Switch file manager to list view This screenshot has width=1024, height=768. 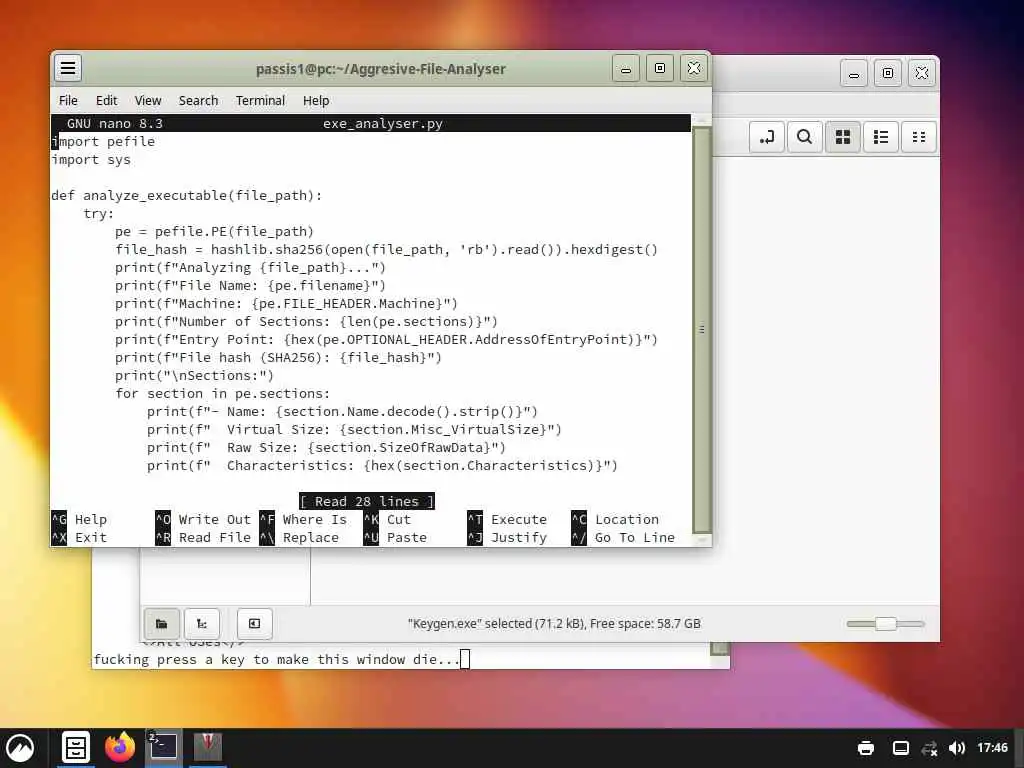pos(881,137)
